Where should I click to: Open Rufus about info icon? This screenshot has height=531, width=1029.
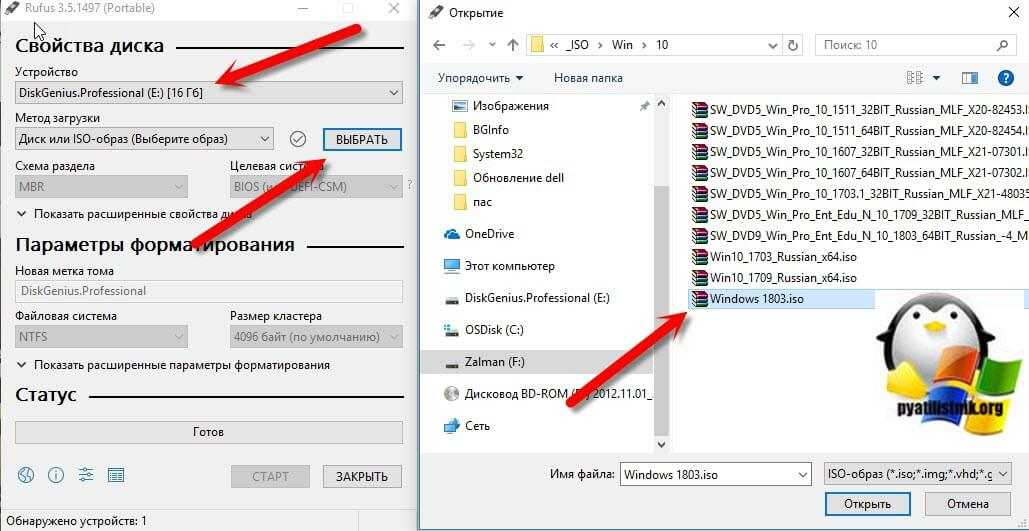tap(56, 475)
